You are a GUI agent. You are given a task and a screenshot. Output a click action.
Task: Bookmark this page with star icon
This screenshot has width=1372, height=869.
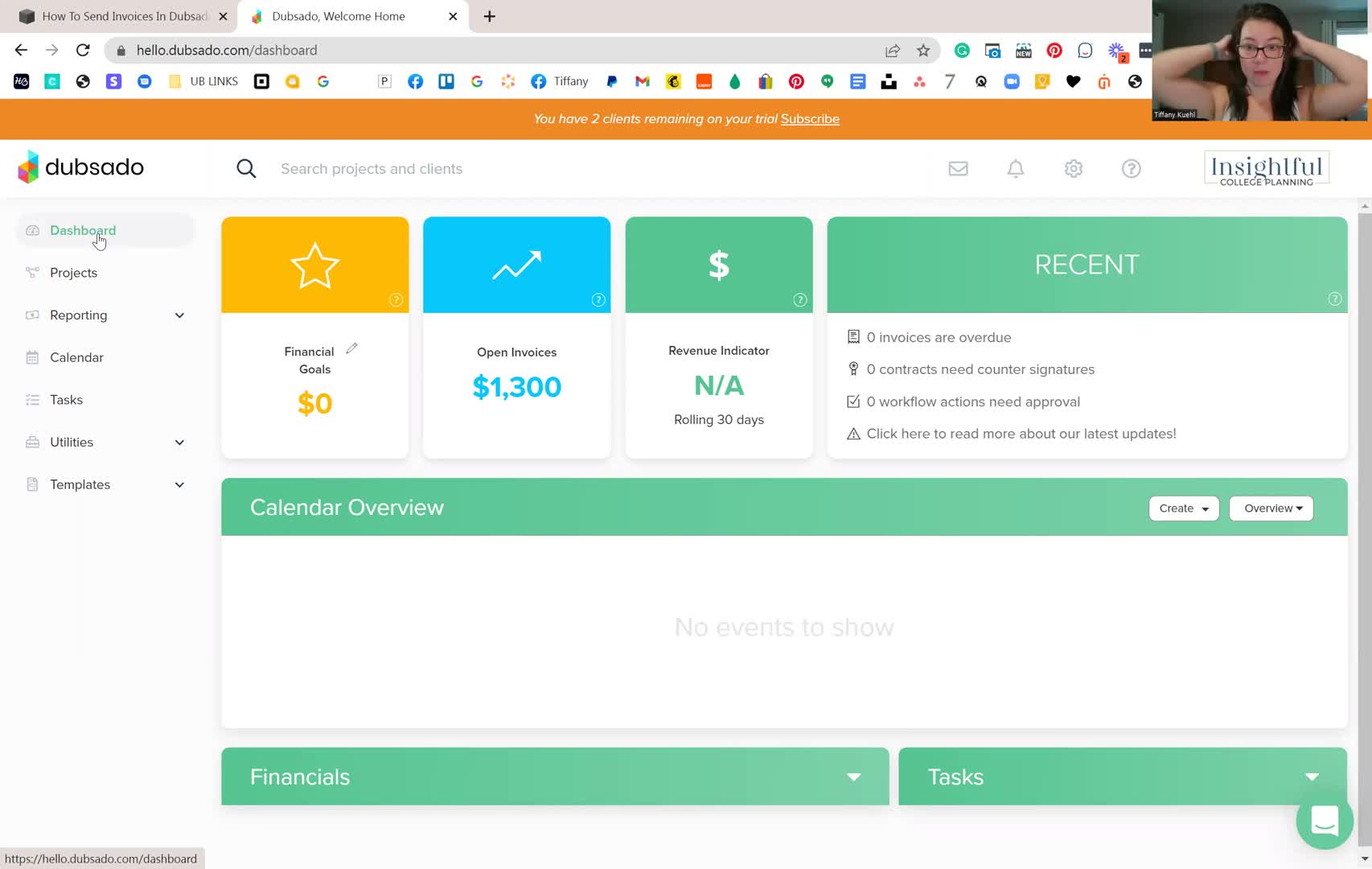point(923,51)
